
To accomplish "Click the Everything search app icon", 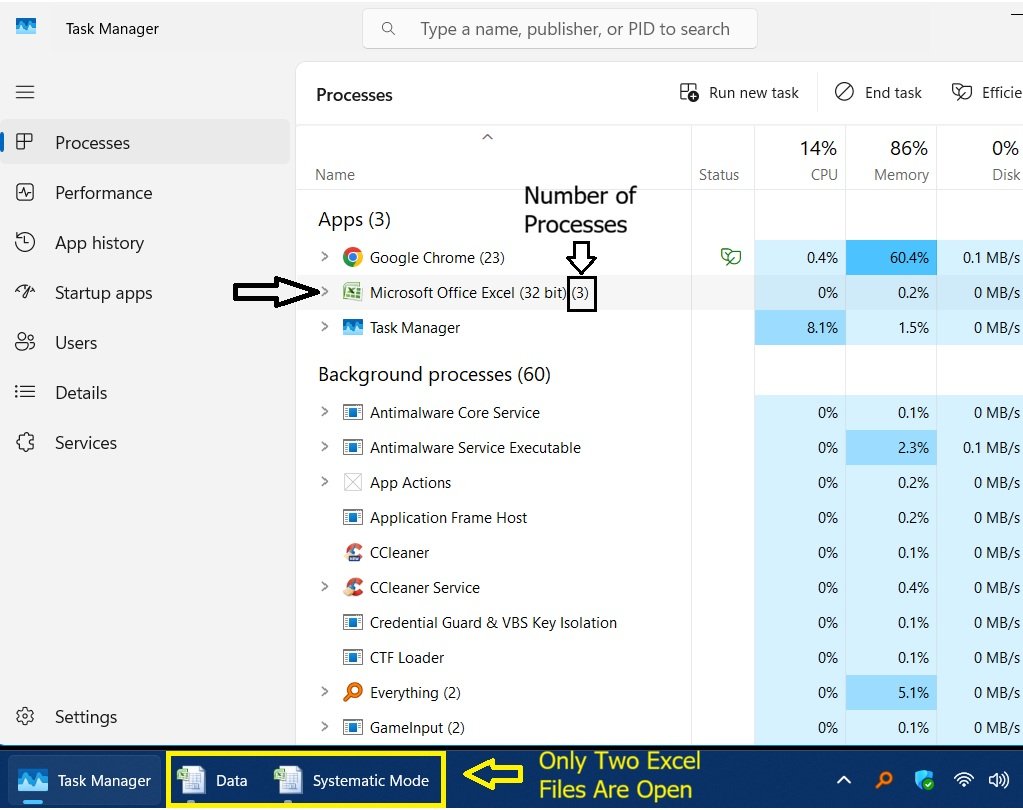I will click(x=353, y=692).
